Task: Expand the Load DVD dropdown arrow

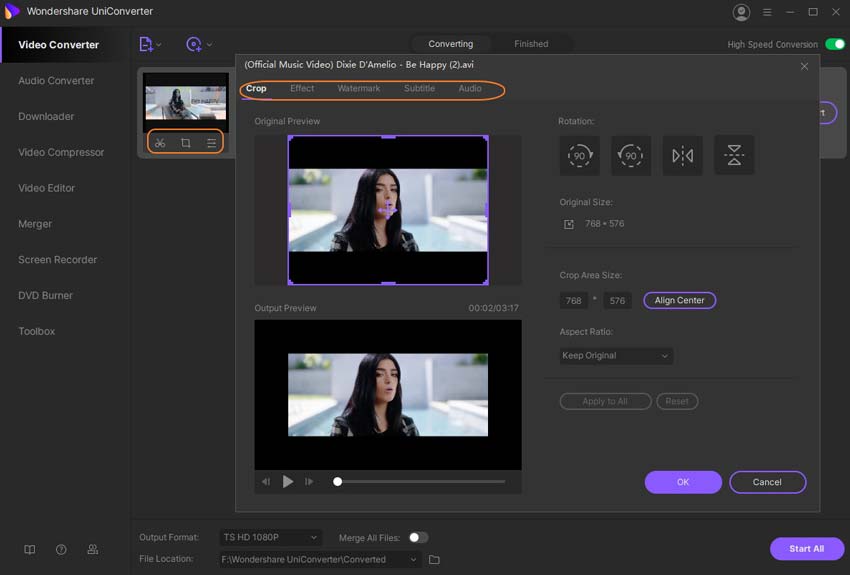Action: coord(209,44)
